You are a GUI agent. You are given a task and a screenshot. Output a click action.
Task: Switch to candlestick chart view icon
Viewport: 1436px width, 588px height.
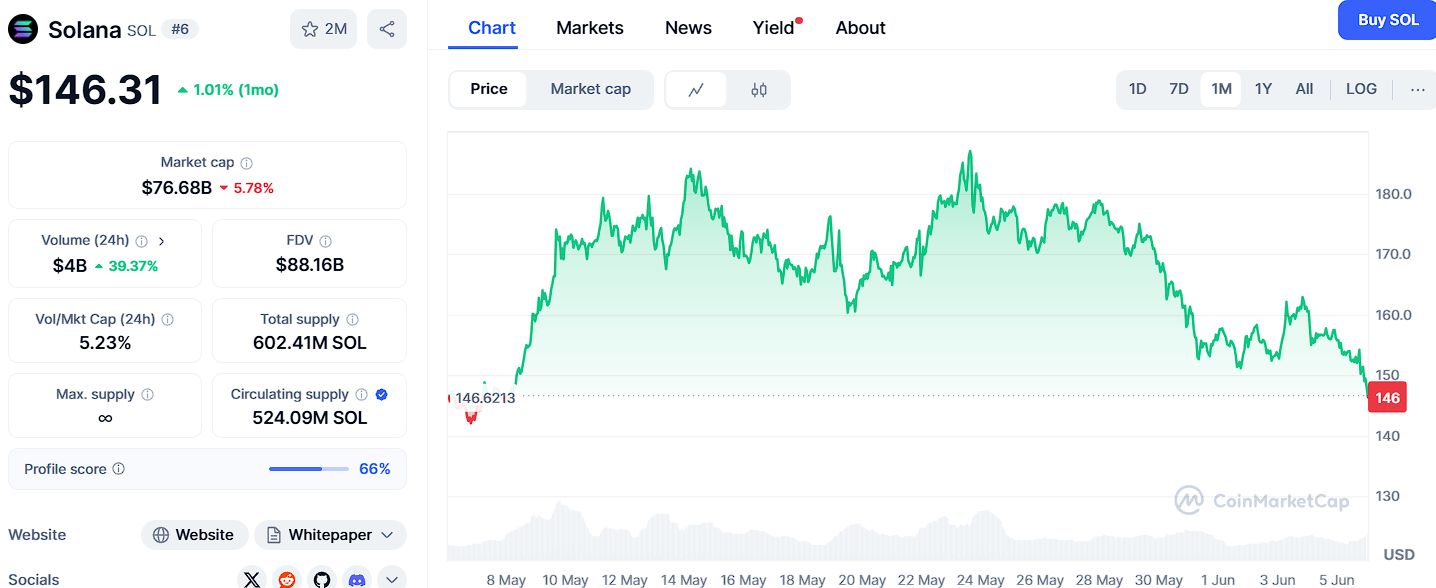pos(759,90)
